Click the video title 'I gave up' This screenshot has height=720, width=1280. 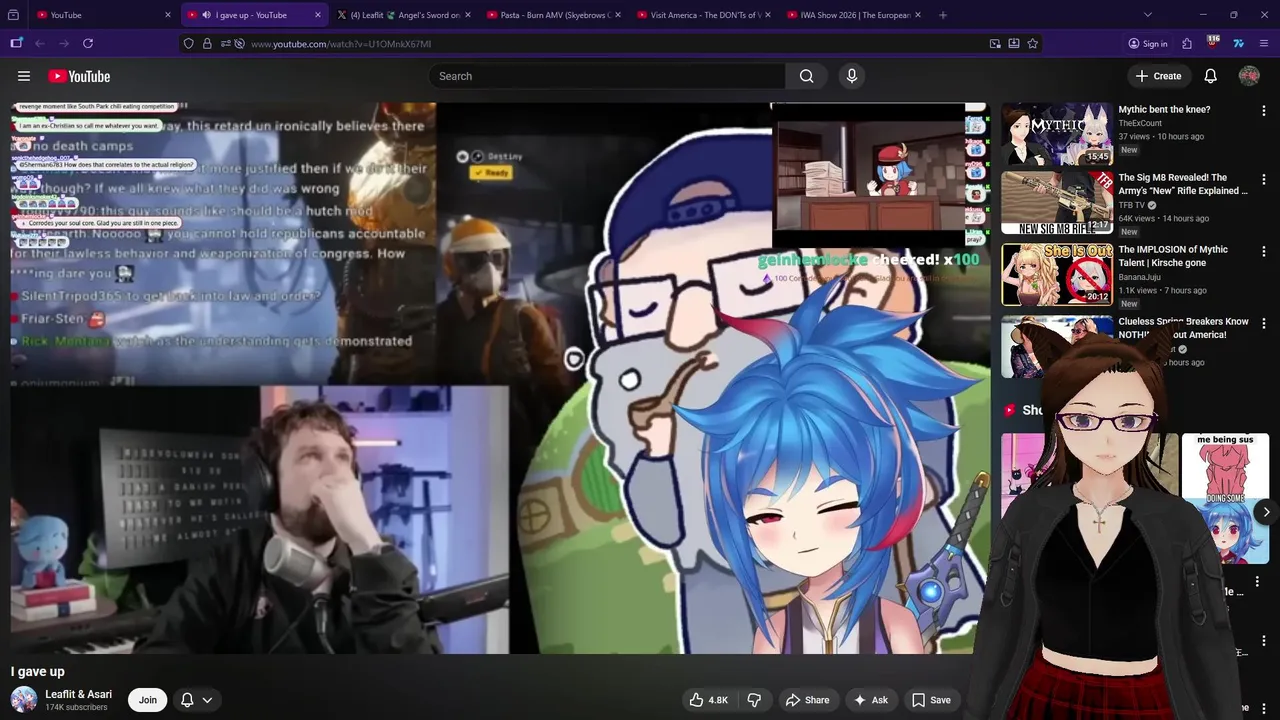[x=38, y=671]
